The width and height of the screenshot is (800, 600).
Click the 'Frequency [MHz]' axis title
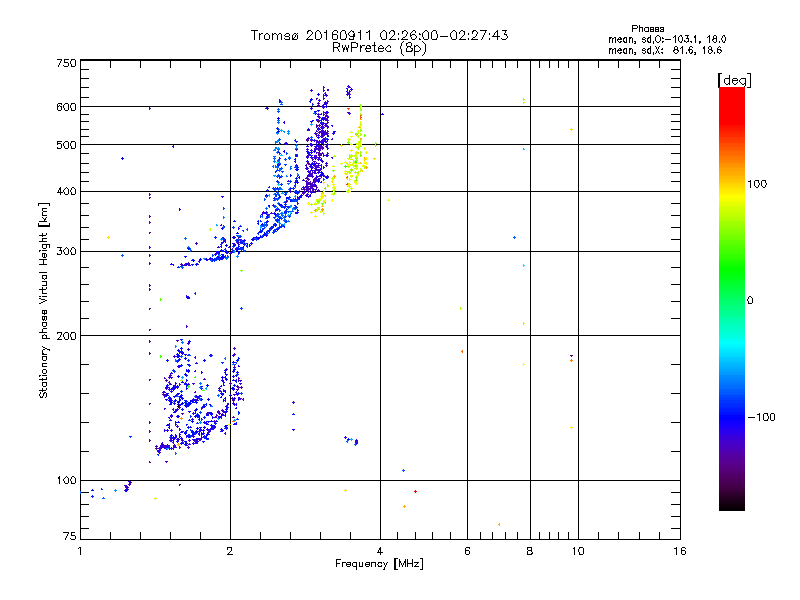[379, 564]
